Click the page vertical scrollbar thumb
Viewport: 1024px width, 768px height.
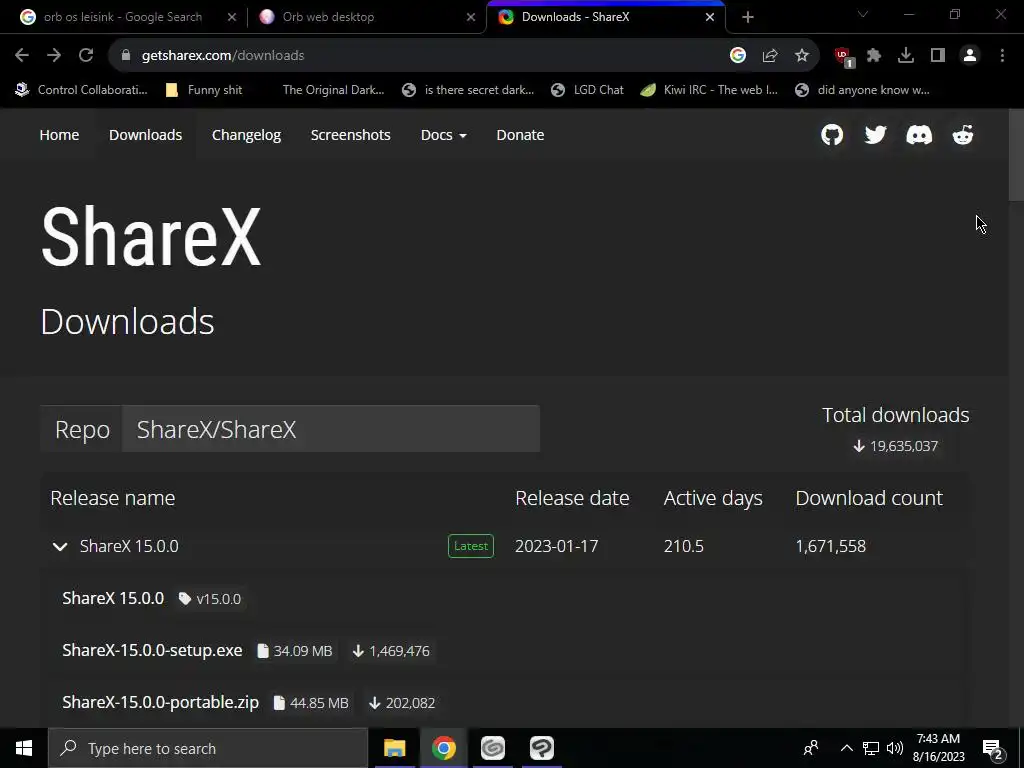pos(1016,155)
